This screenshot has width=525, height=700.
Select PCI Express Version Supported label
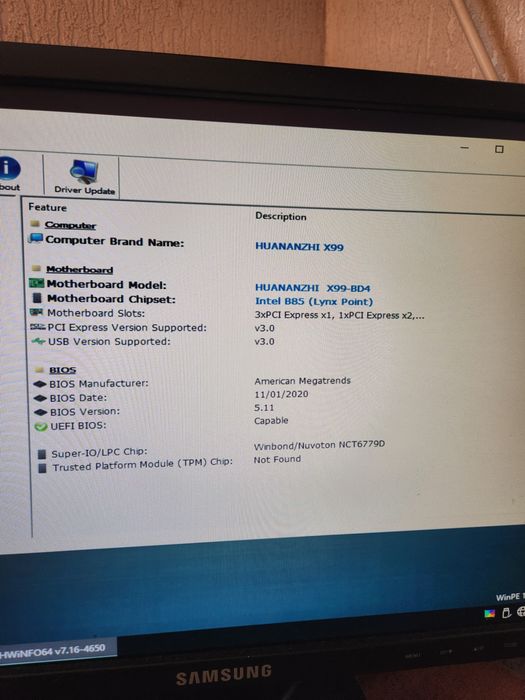tap(127, 327)
